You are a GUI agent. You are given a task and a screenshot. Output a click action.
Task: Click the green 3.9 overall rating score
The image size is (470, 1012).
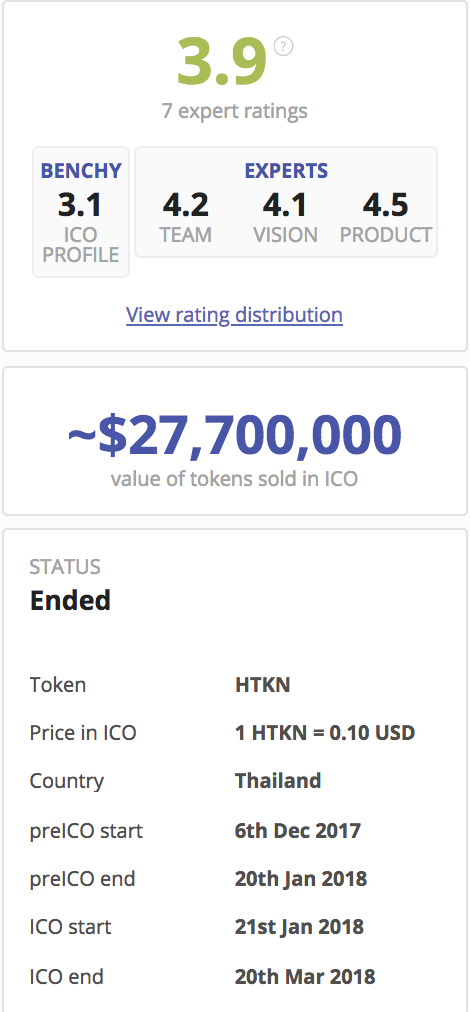pos(221,62)
